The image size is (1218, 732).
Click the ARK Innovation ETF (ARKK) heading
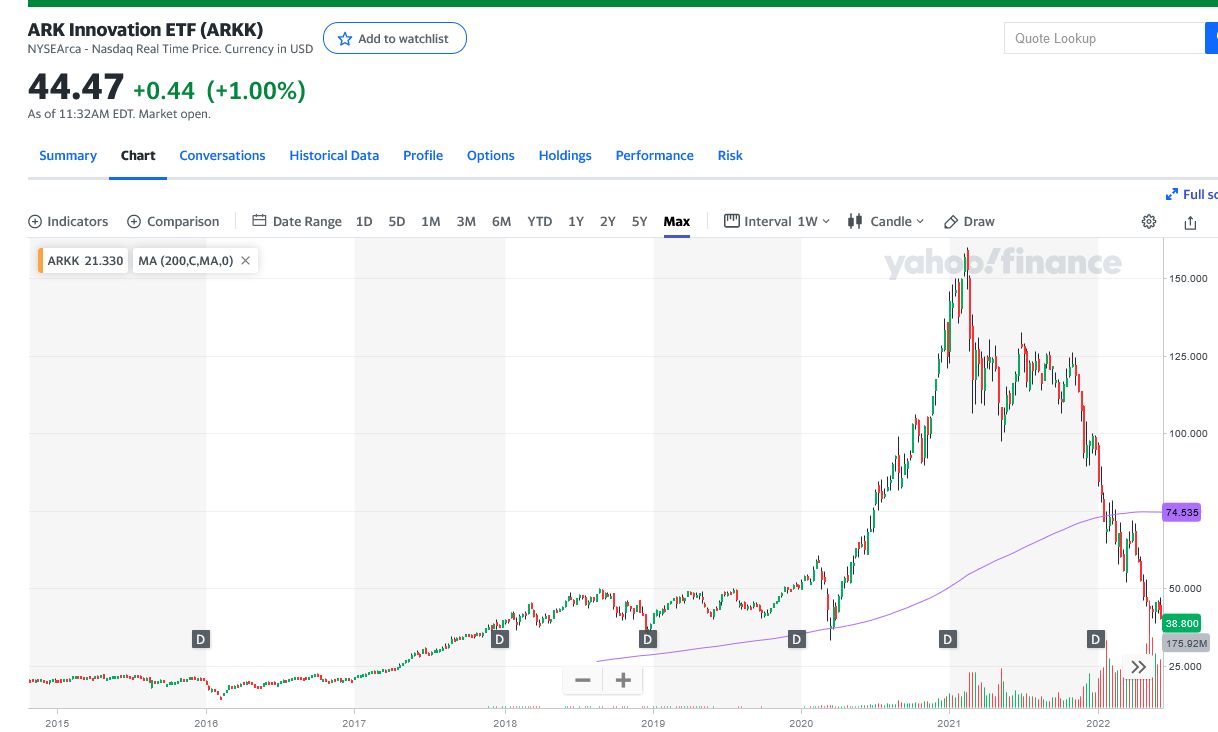(145, 29)
